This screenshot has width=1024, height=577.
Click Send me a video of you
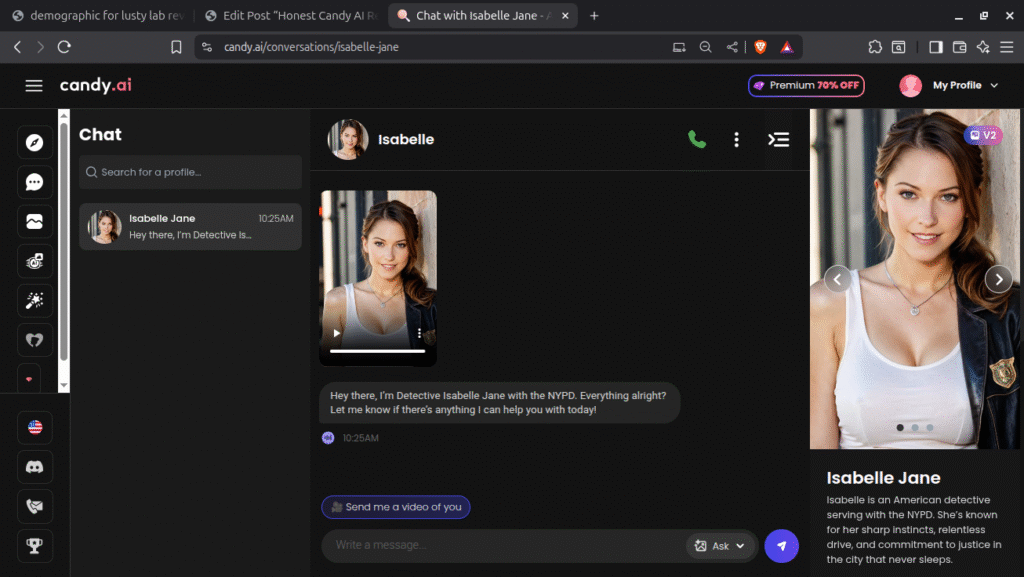(x=396, y=507)
